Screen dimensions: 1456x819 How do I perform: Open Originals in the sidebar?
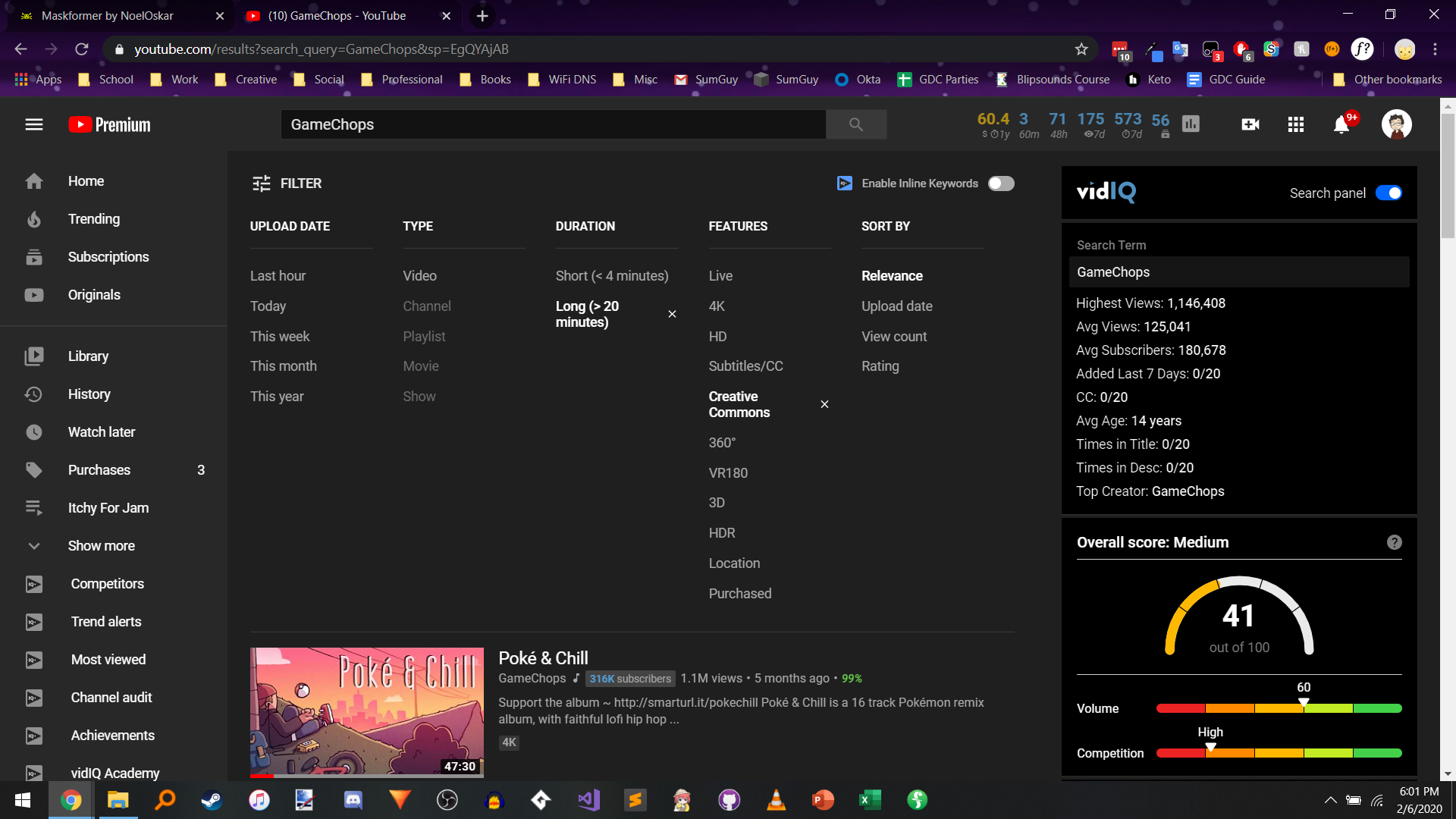pos(114,295)
